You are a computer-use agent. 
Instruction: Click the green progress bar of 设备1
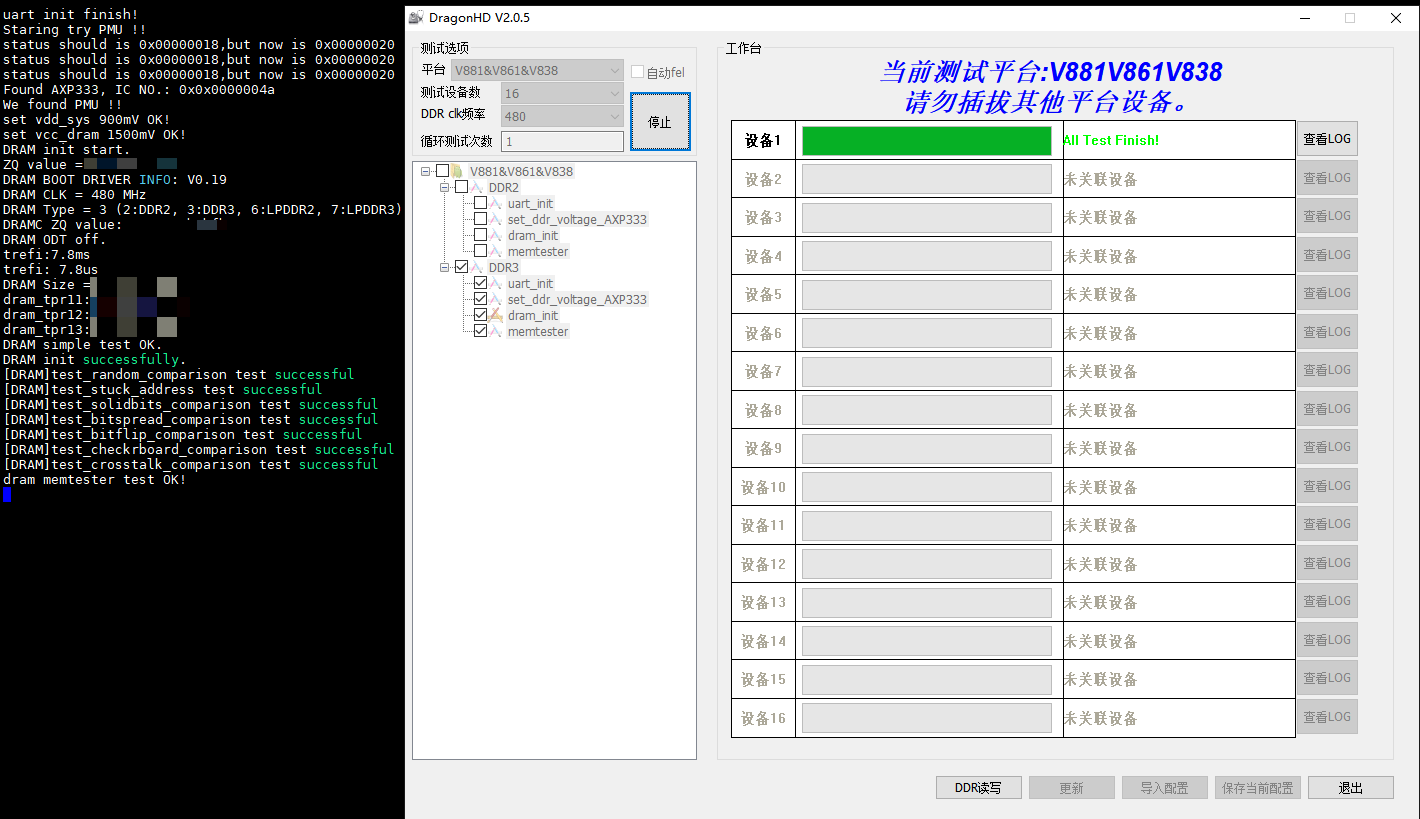(926, 140)
